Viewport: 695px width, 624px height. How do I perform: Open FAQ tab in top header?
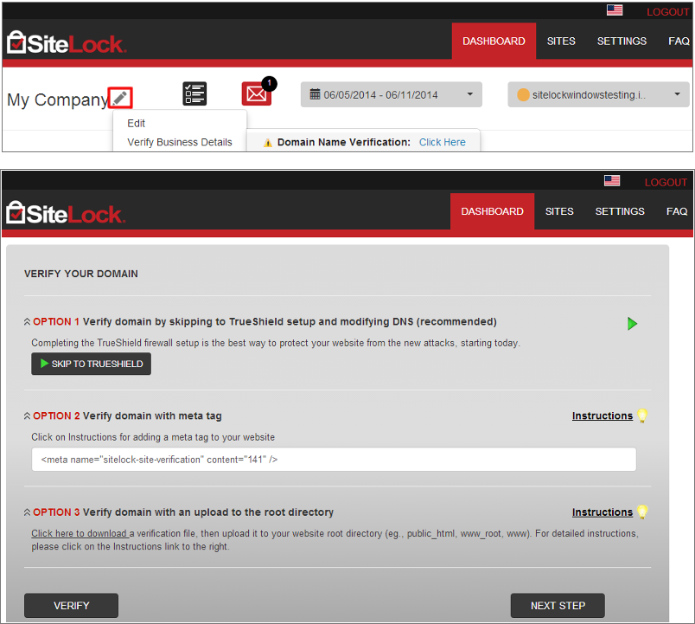click(679, 41)
